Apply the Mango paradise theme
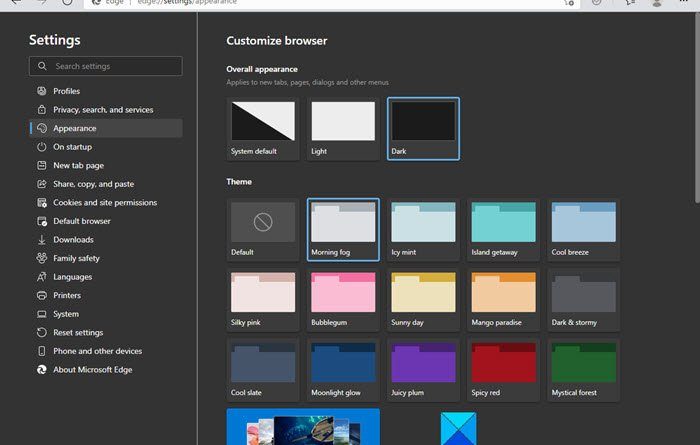The height and width of the screenshot is (445, 700). click(504, 300)
